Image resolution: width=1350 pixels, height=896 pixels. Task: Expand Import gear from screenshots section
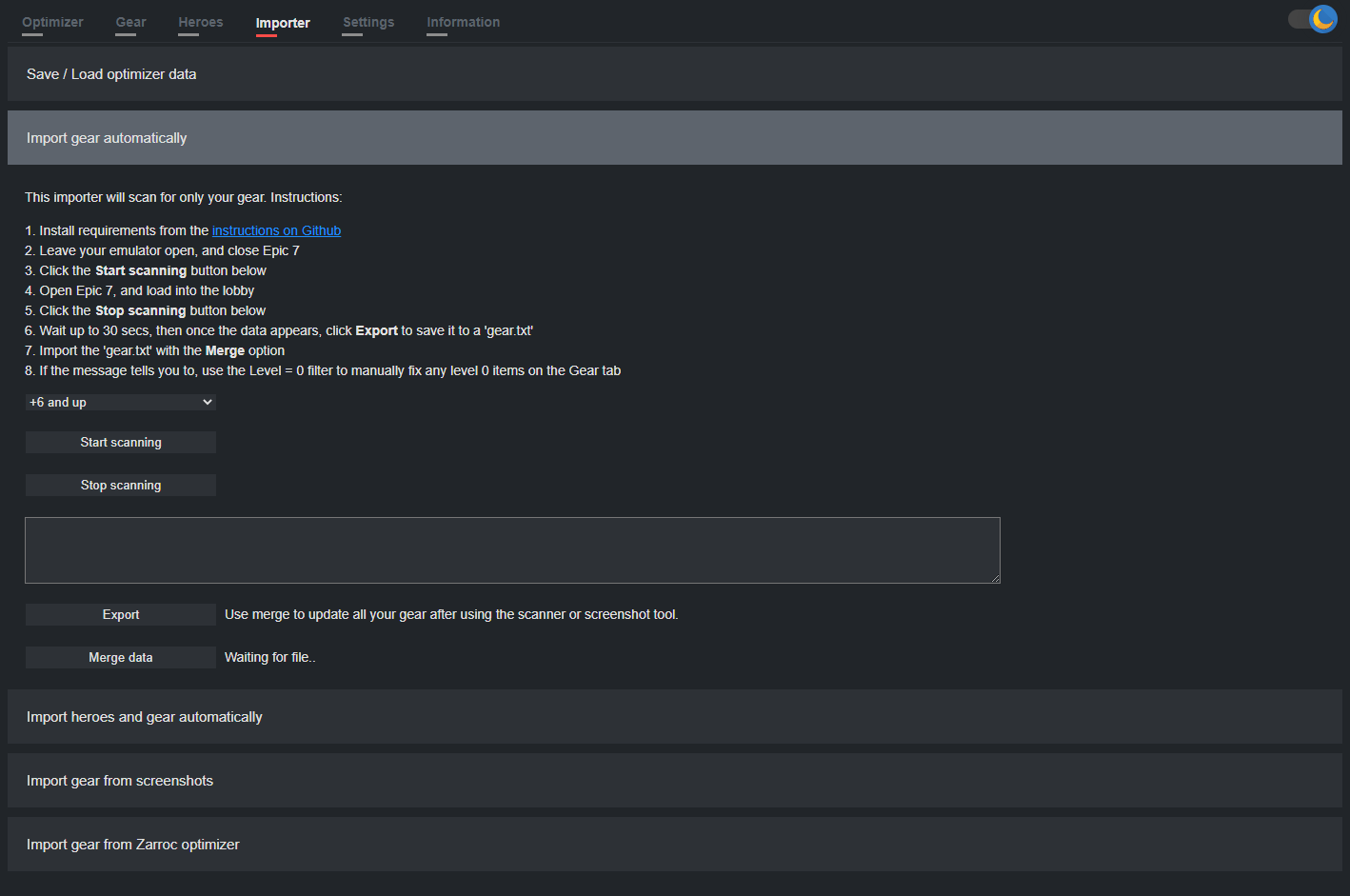tap(674, 781)
